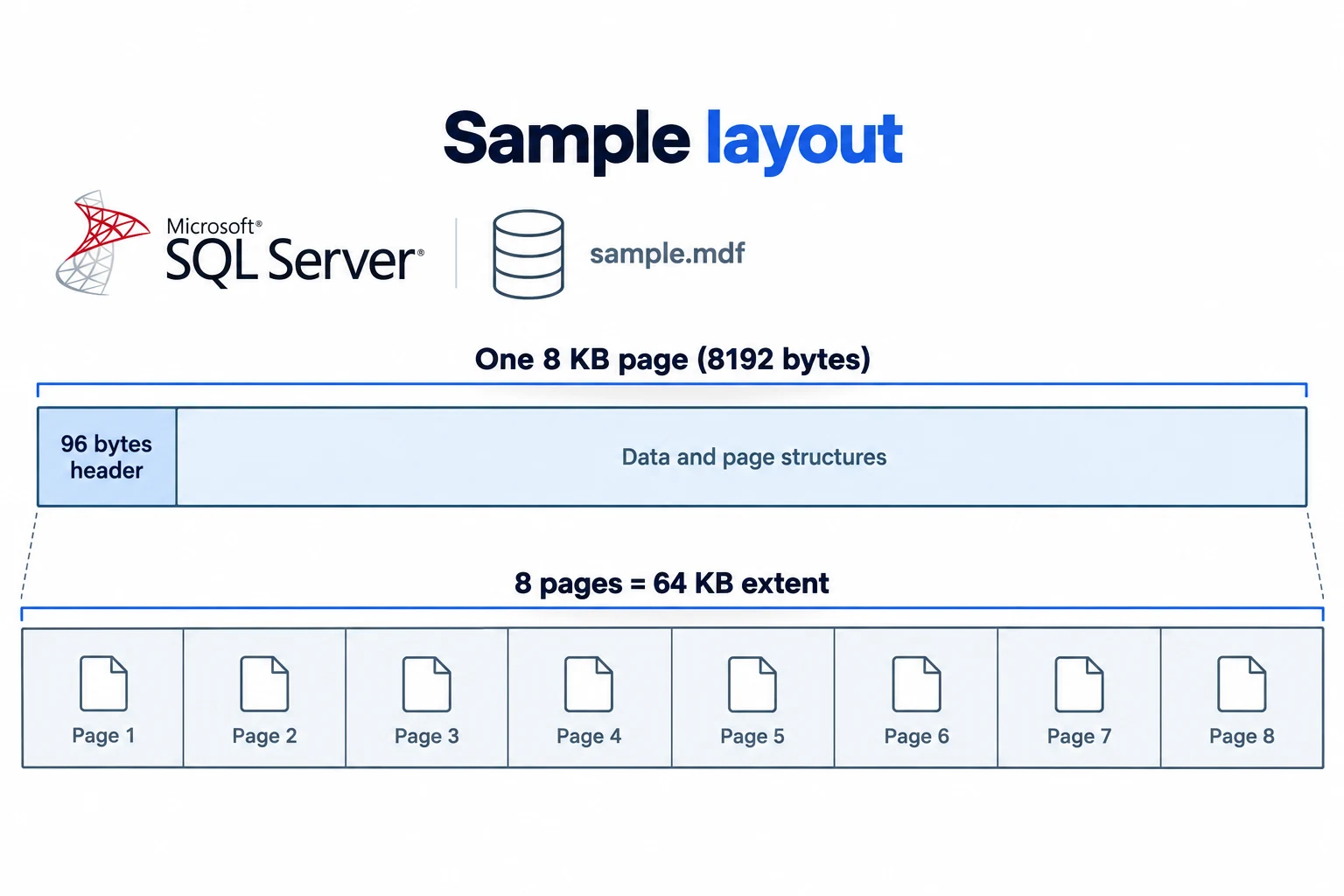Image resolution: width=1344 pixels, height=896 pixels.
Task: Click the Microsoft SQL Server logo icon
Action: (x=102, y=242)
